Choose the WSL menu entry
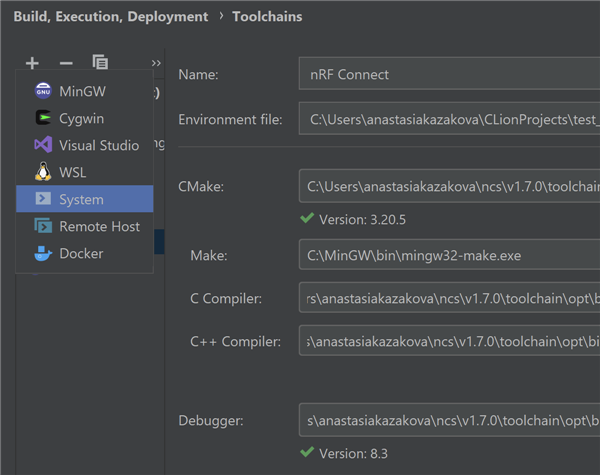This screenshot has height=475, width=600. click(73, 172)
